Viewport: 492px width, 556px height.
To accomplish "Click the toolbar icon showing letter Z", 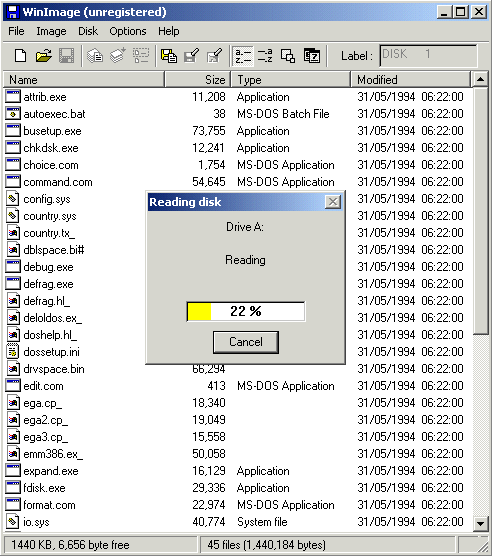I will point(312,56).
